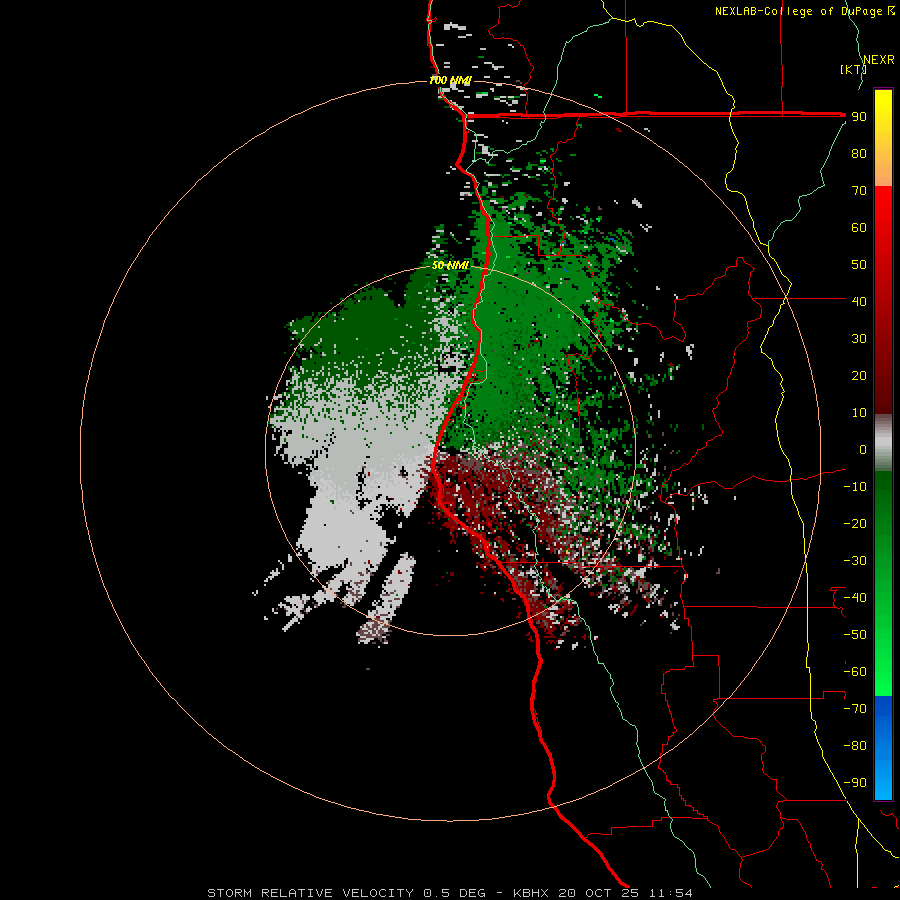Click the 0 value on the velocity scale
This screenshot has height=900, width=900.
(863, 450)
